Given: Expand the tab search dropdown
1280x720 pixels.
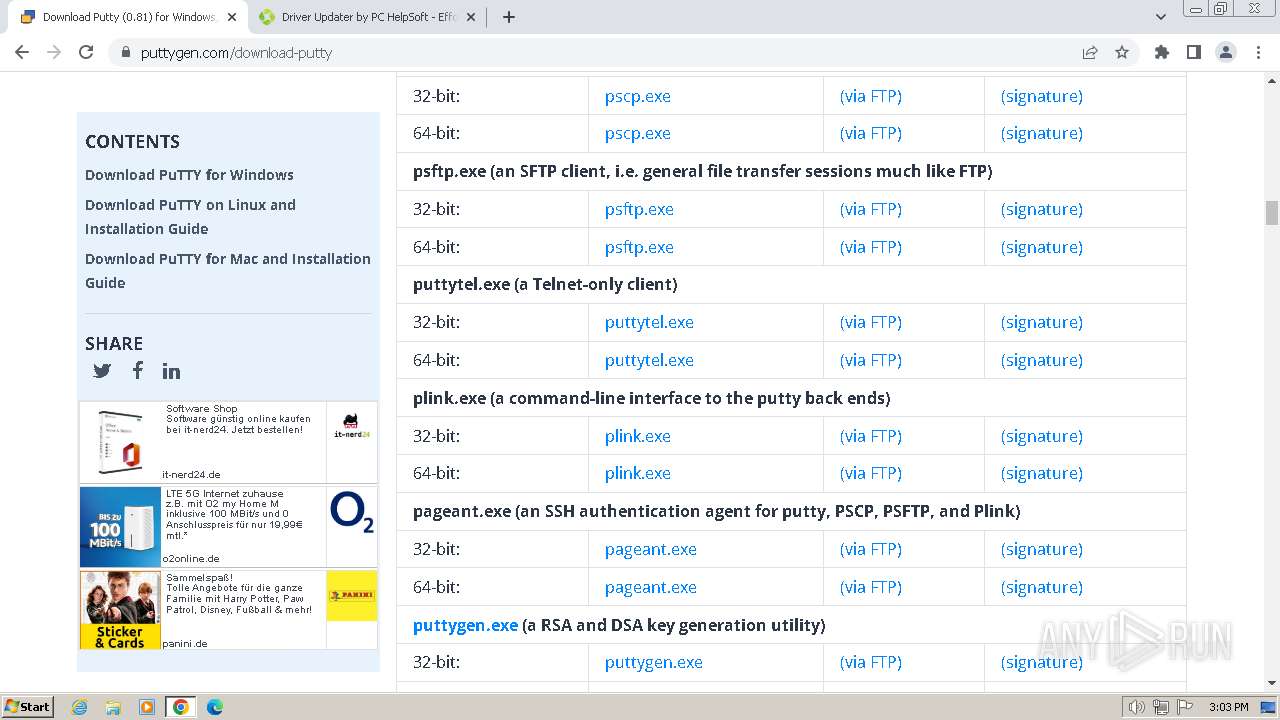Looking at the screenshot, I should click(x=1161, y=17).
